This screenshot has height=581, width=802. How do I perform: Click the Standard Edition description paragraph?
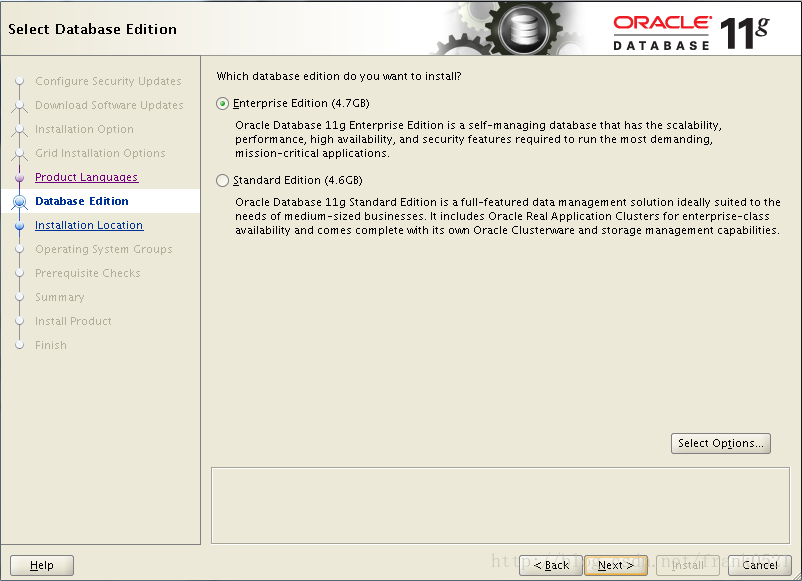[508, 216]
